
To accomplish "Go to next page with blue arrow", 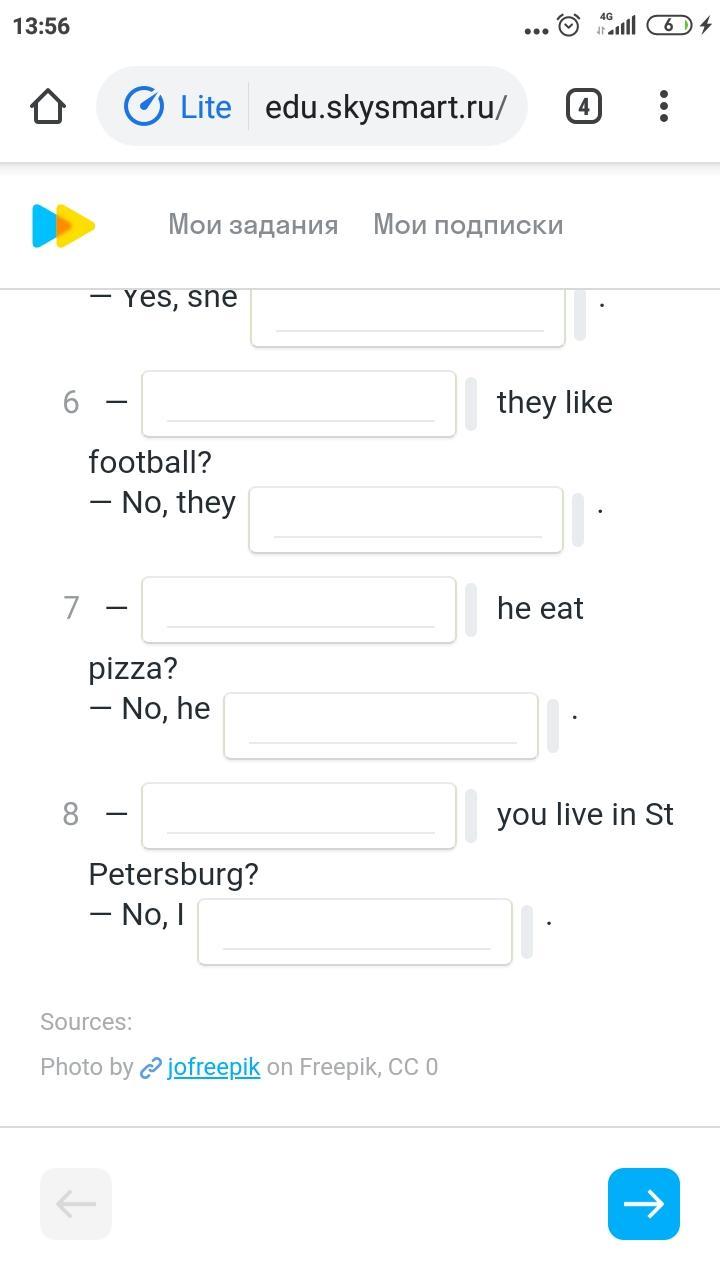I will (x=643, y=1203).
